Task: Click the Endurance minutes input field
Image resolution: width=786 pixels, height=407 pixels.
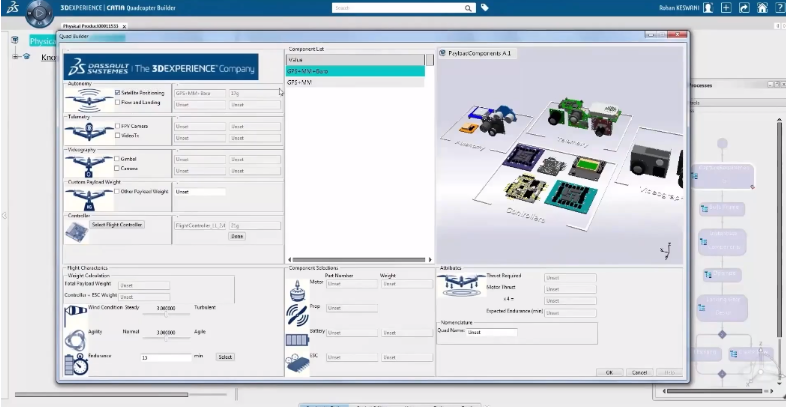Action: click(166, 358)
